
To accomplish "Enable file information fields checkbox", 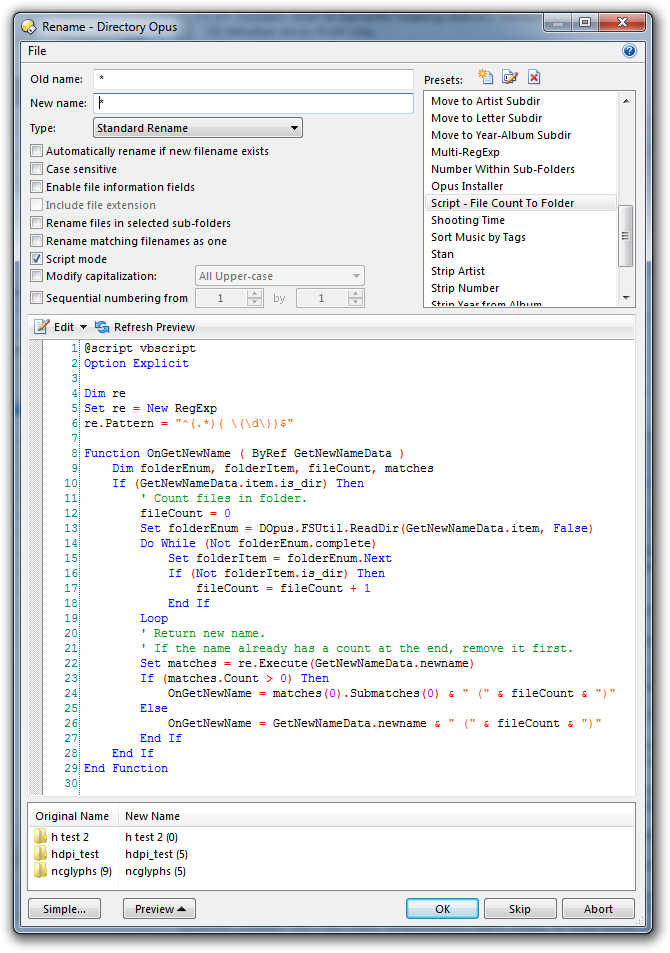I will tap(36, 187).
